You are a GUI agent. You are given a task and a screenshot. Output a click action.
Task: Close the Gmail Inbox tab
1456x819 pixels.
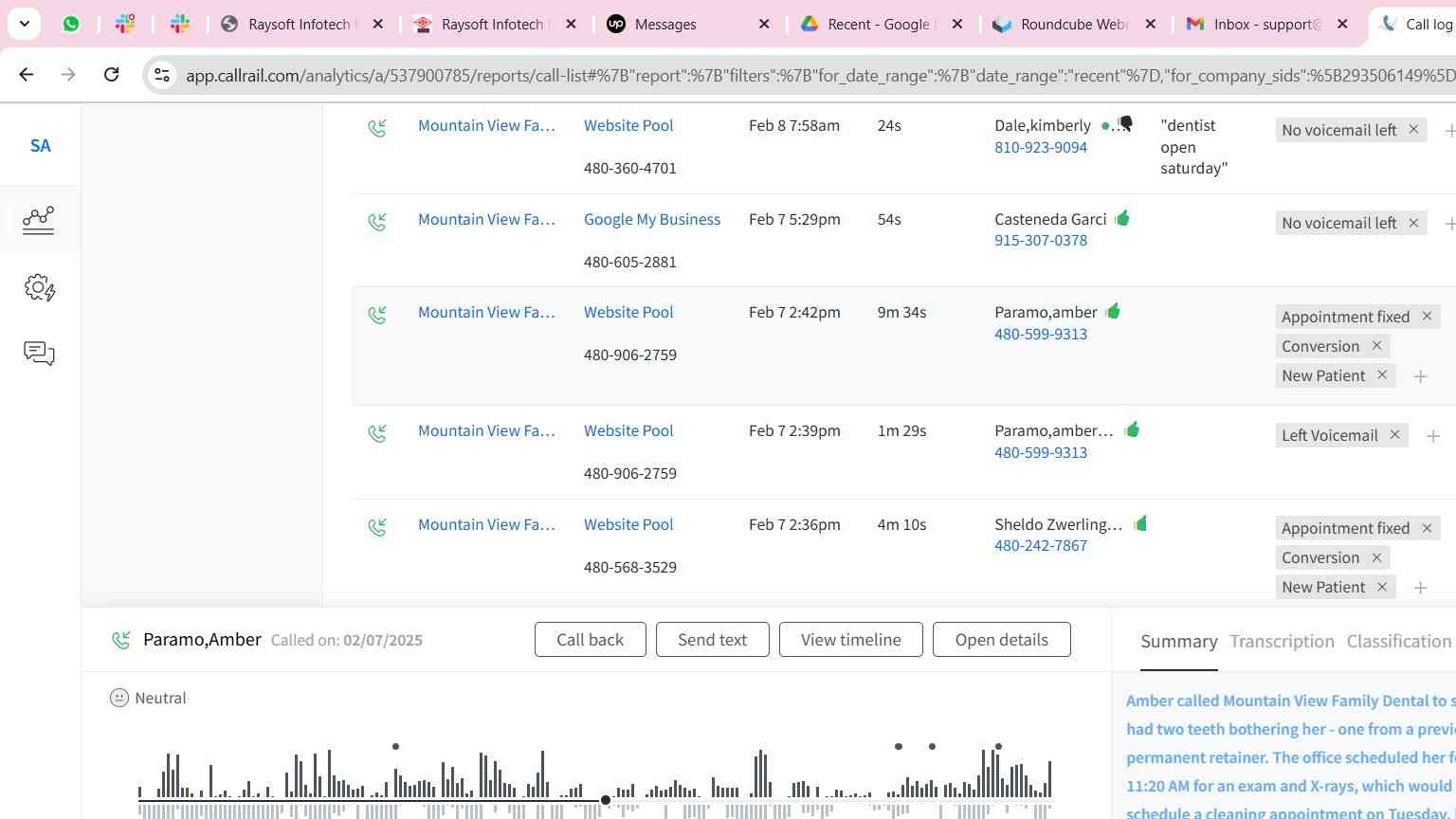point(1342,24)
